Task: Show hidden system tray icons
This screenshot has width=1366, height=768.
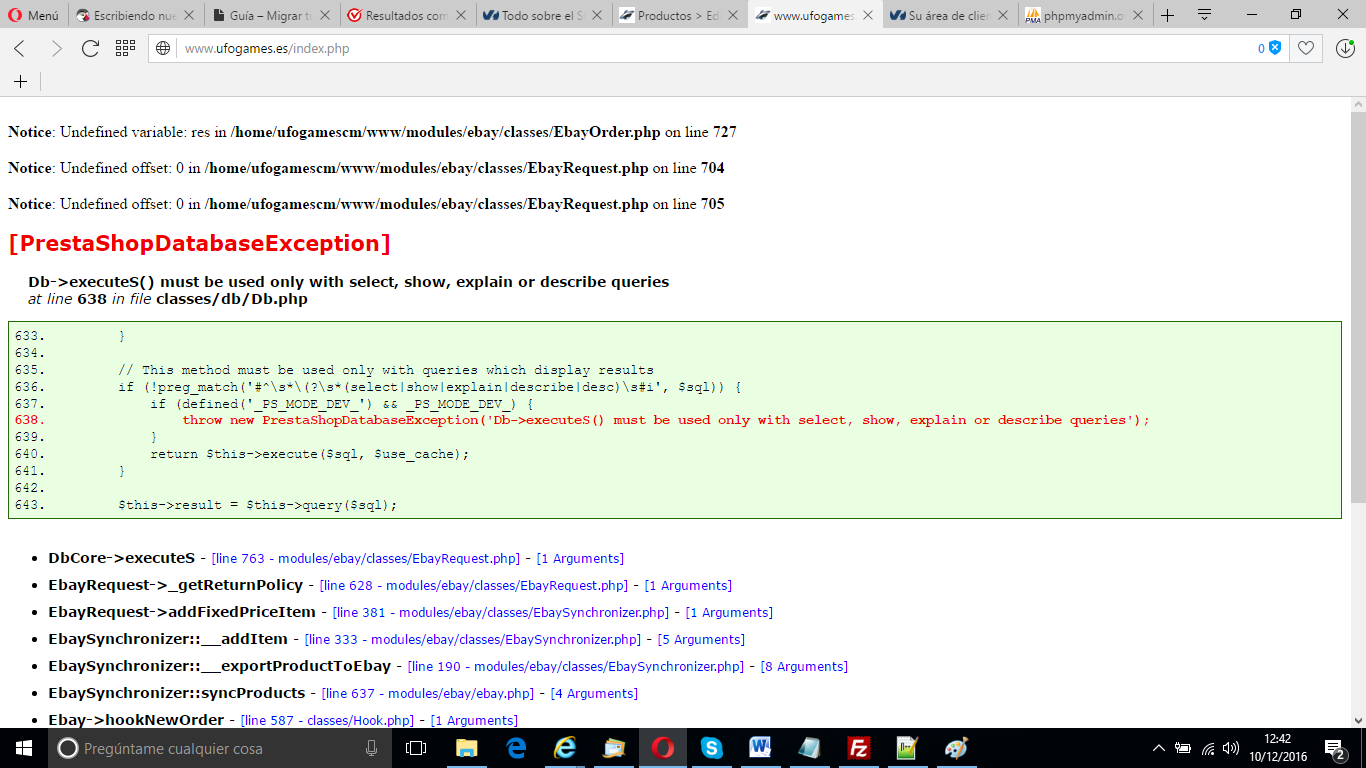Action: [x=1159, y=748]
